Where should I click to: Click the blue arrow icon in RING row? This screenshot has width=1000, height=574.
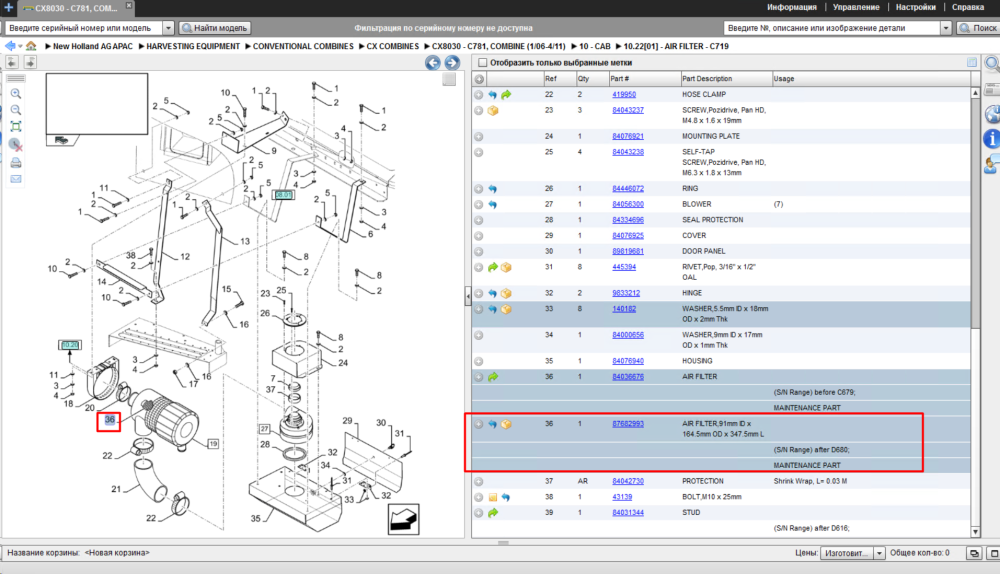[x=492, y=189]
